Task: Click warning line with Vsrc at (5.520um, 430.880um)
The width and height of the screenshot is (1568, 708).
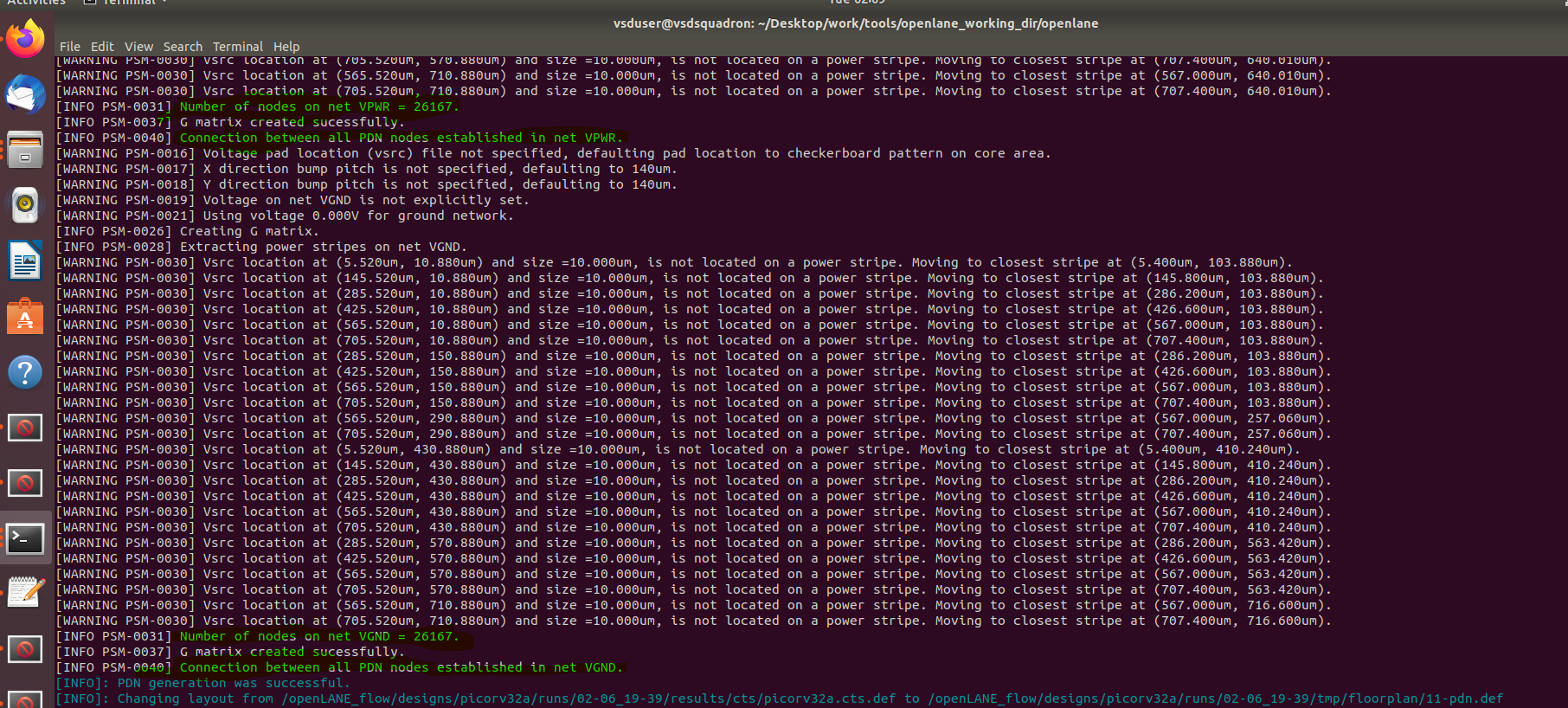Action: (x=678, y=449)
